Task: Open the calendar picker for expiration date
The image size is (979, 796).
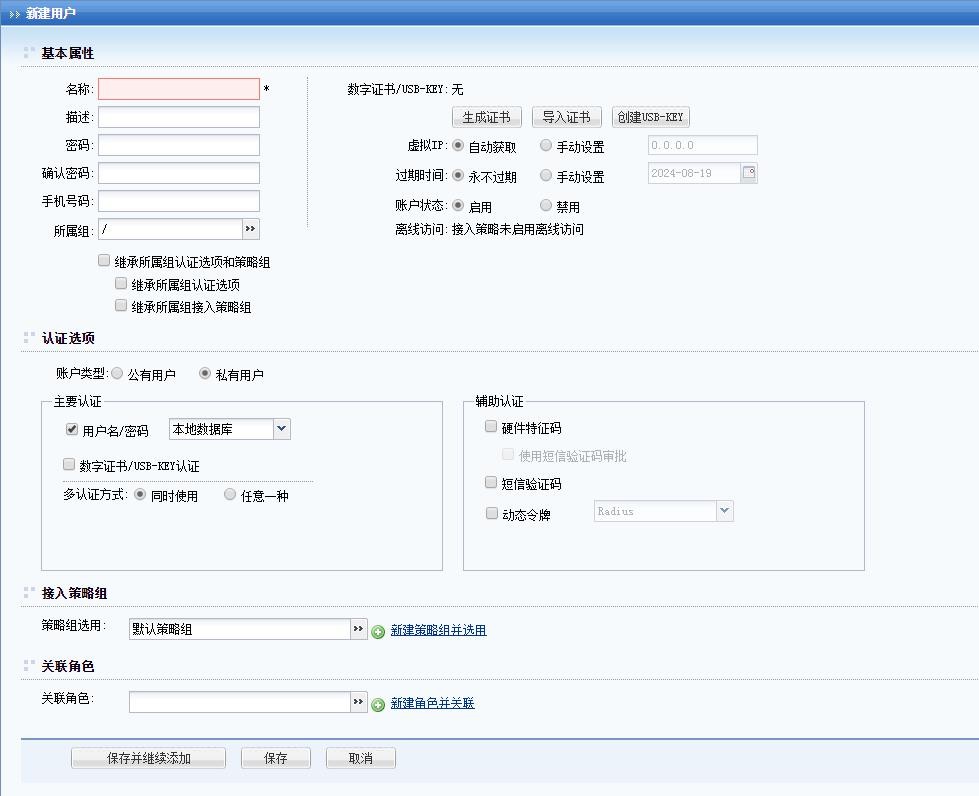Action: (749, 173)
